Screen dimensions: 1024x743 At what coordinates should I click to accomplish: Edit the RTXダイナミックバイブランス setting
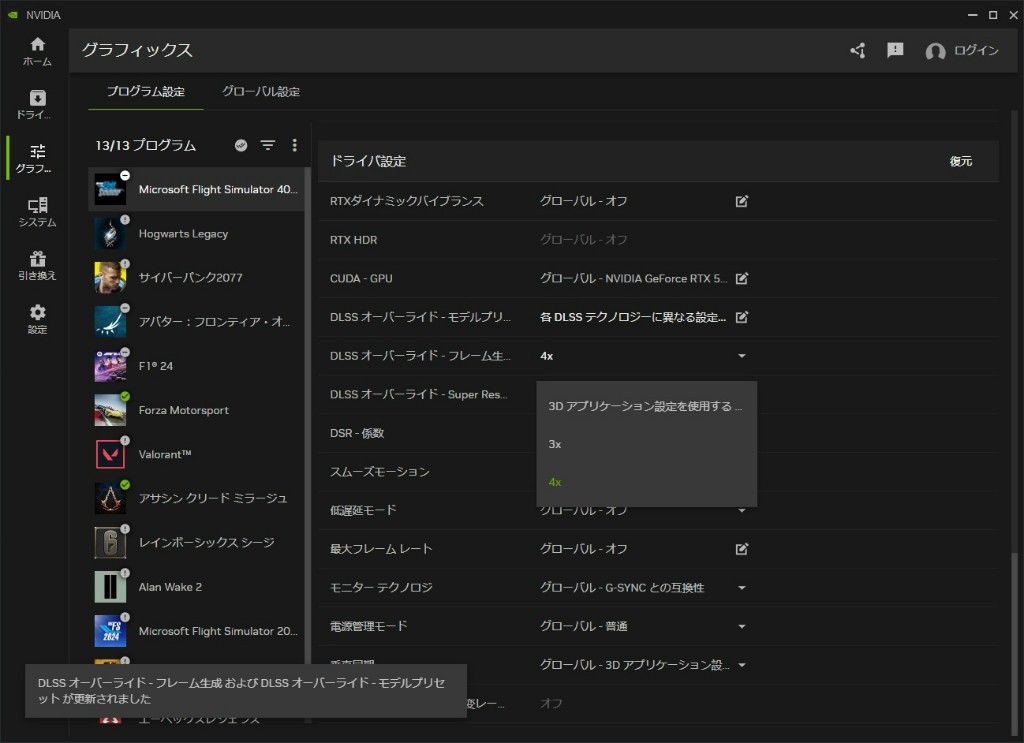tap(742, 201)
